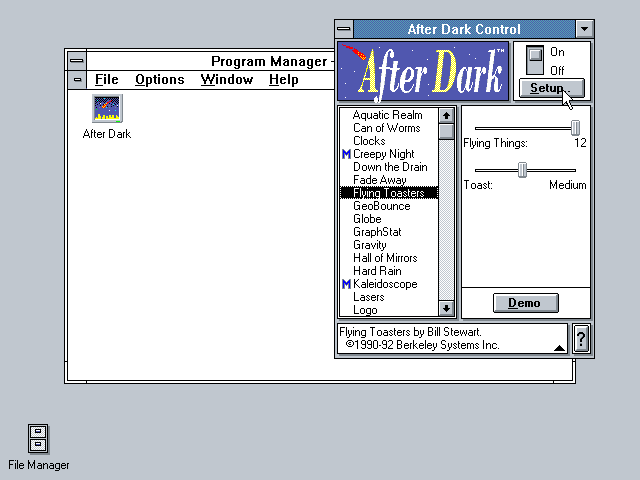Open the inner document control menu box
The height and width of the screenshot is (480, 640).
coord(77,80)
